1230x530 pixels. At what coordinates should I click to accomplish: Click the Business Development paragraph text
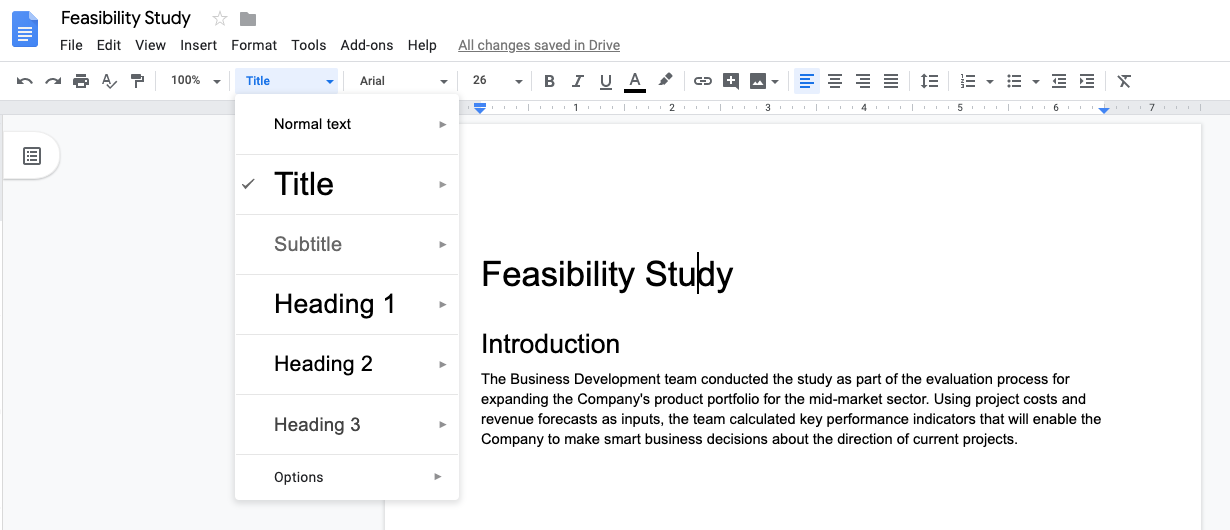coord(791,409)
